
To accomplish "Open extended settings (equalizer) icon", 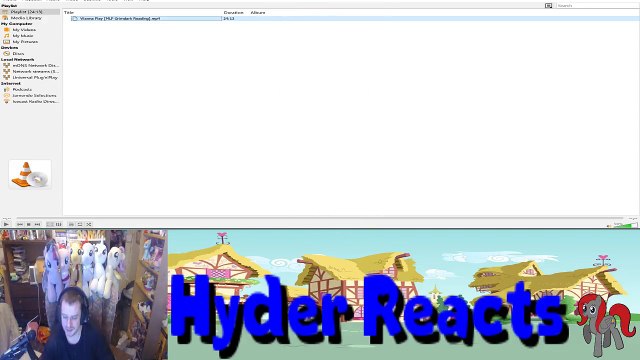I will pyautogui.click(x=59, y=224).
